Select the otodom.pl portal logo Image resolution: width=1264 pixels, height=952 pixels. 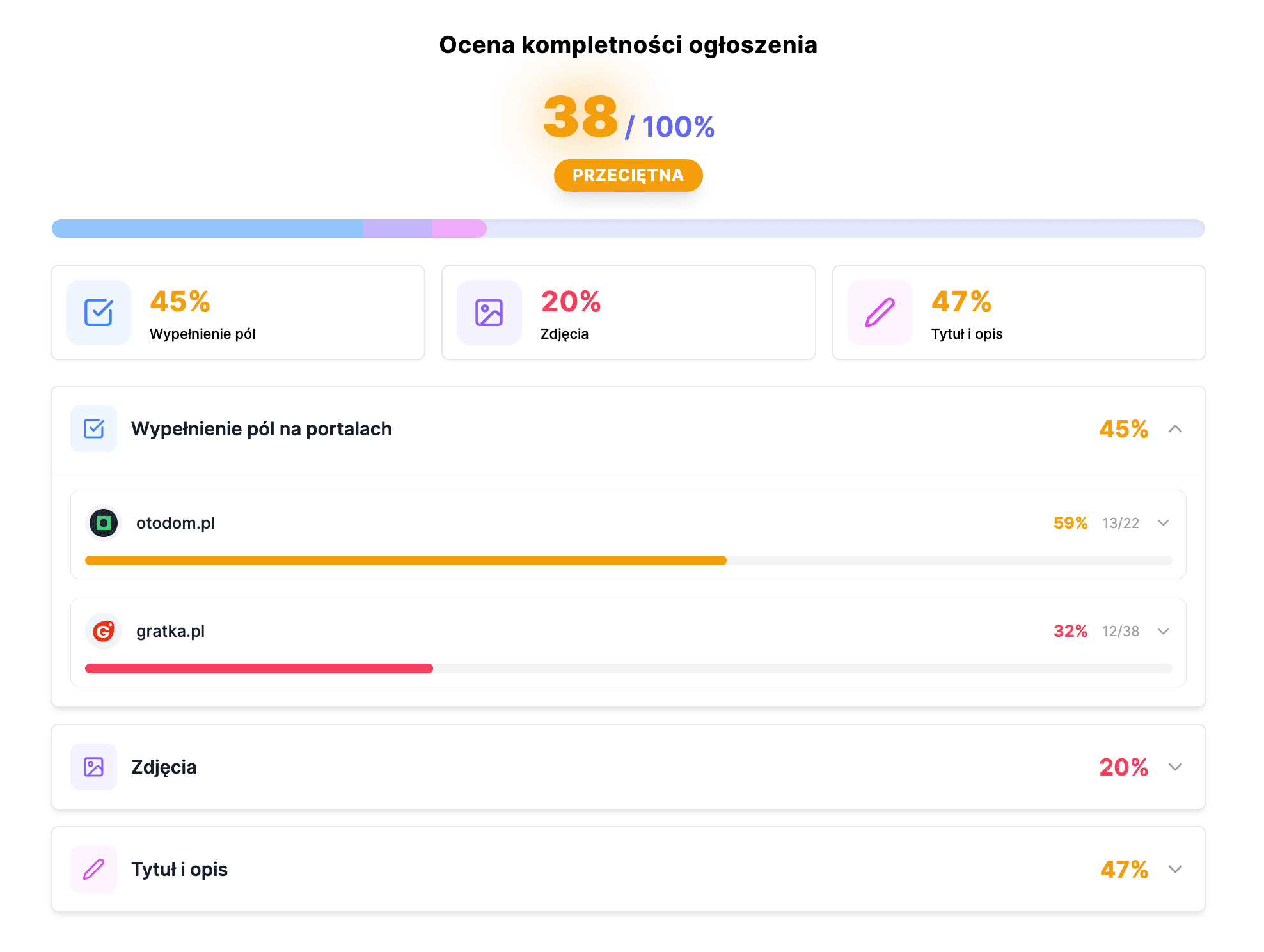(104, 523)
